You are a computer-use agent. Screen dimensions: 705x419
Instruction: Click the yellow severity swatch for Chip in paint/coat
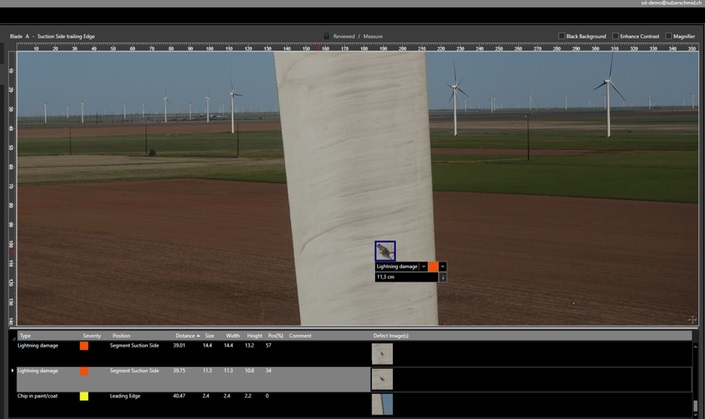(85, 396)
